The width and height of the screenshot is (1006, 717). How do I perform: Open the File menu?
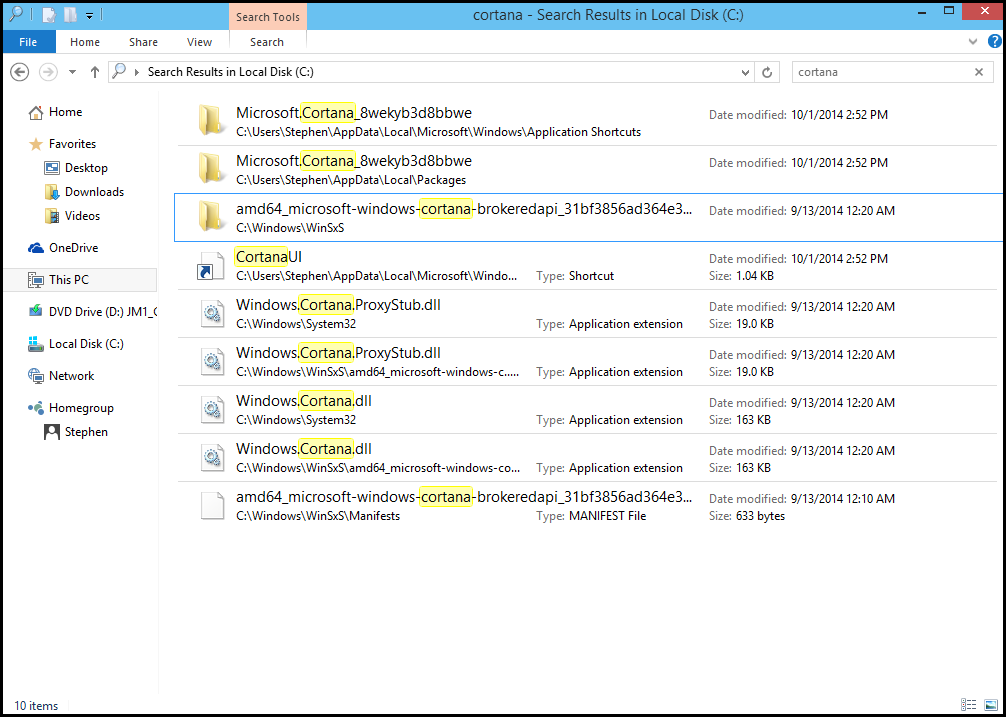tap(28, 42)
